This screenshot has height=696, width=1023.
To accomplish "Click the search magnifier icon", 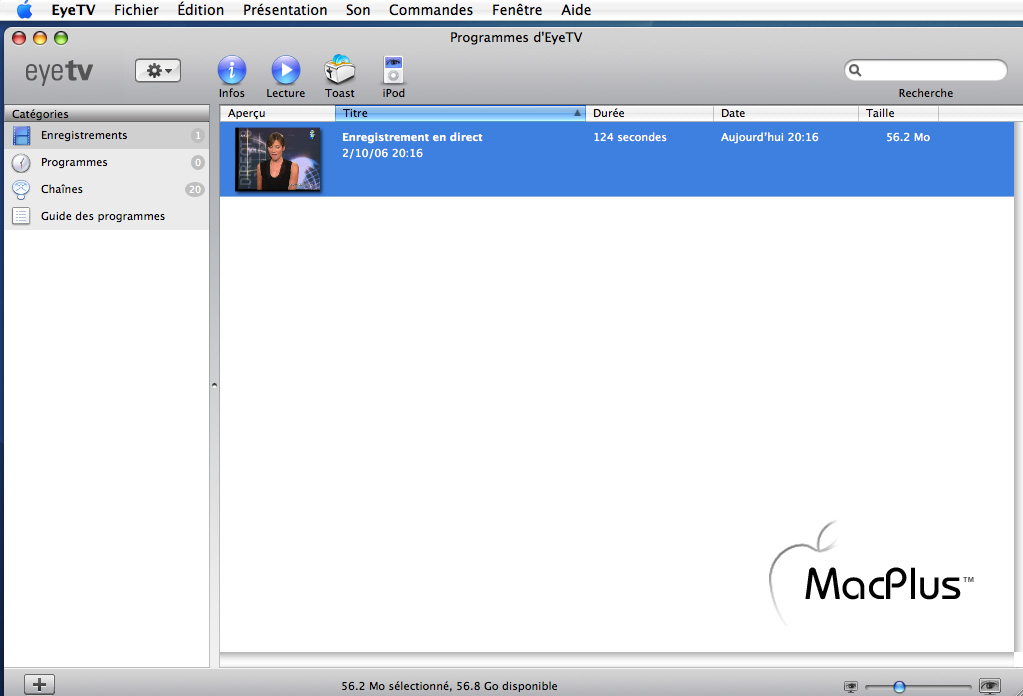I will tap(855, 70).
